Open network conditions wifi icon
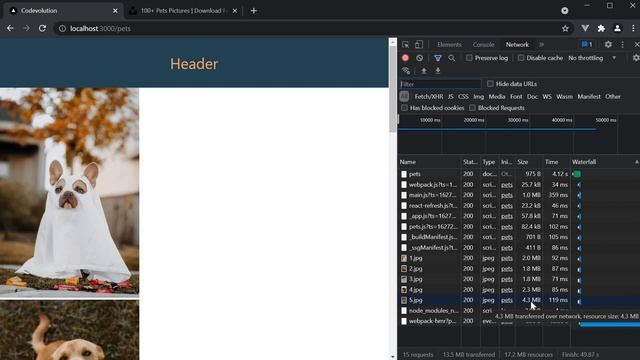640x360 pixels. coord(406,71)
